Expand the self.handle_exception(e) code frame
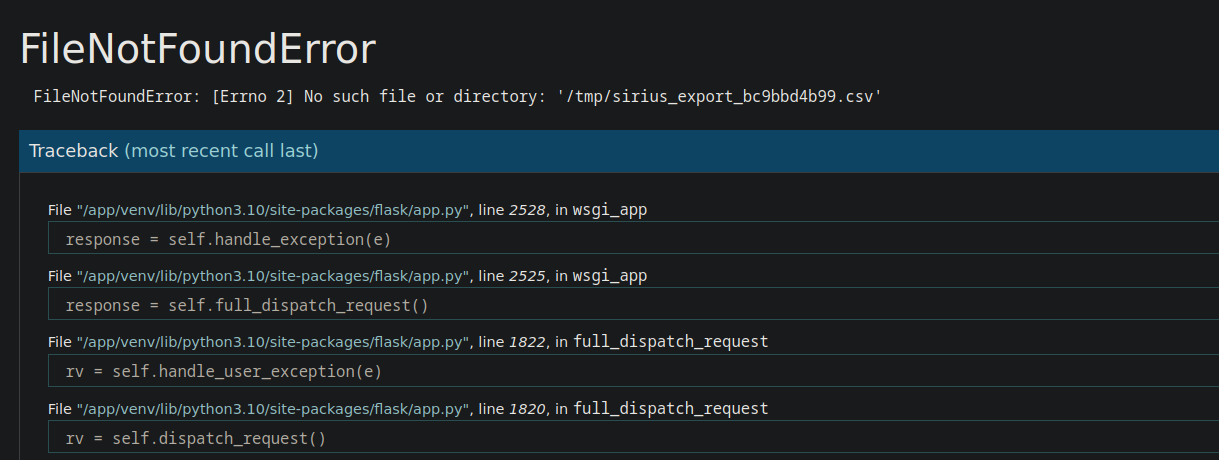1219x460 pixels. 633,239
